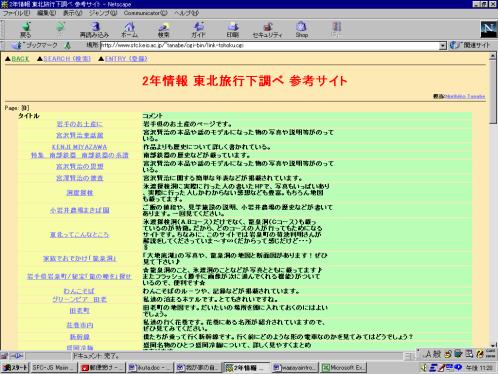Screen dimensions: 498x374
Task: Open the KENJI MIYAZAWA link
Action: [79, 147]
